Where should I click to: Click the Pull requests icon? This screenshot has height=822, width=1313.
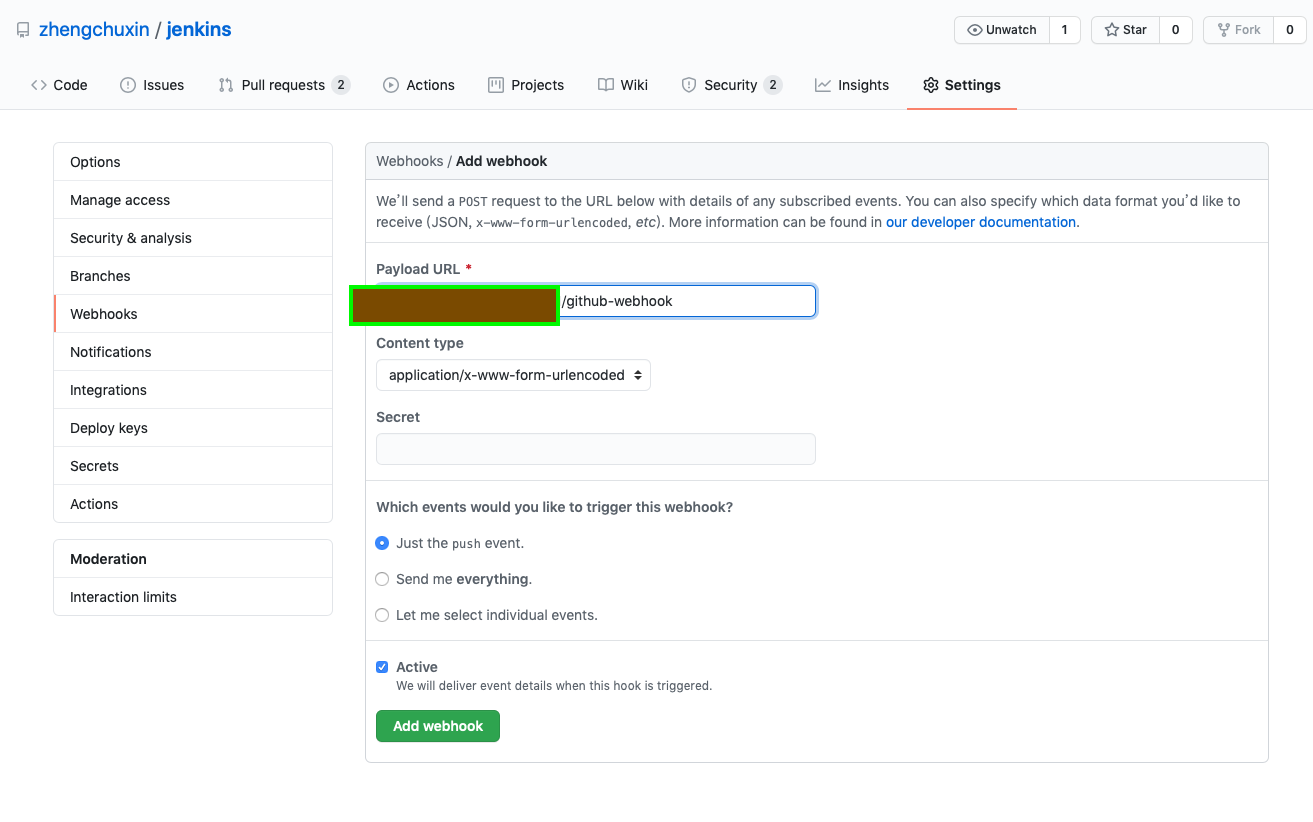(226, 85)
